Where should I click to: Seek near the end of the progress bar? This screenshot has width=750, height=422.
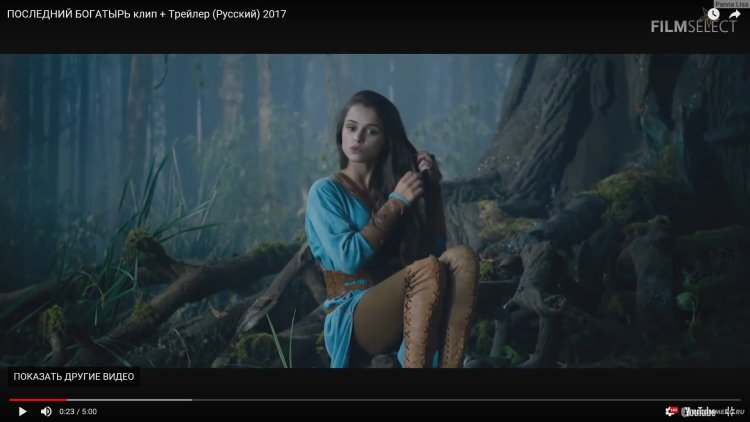coord(727,400)
